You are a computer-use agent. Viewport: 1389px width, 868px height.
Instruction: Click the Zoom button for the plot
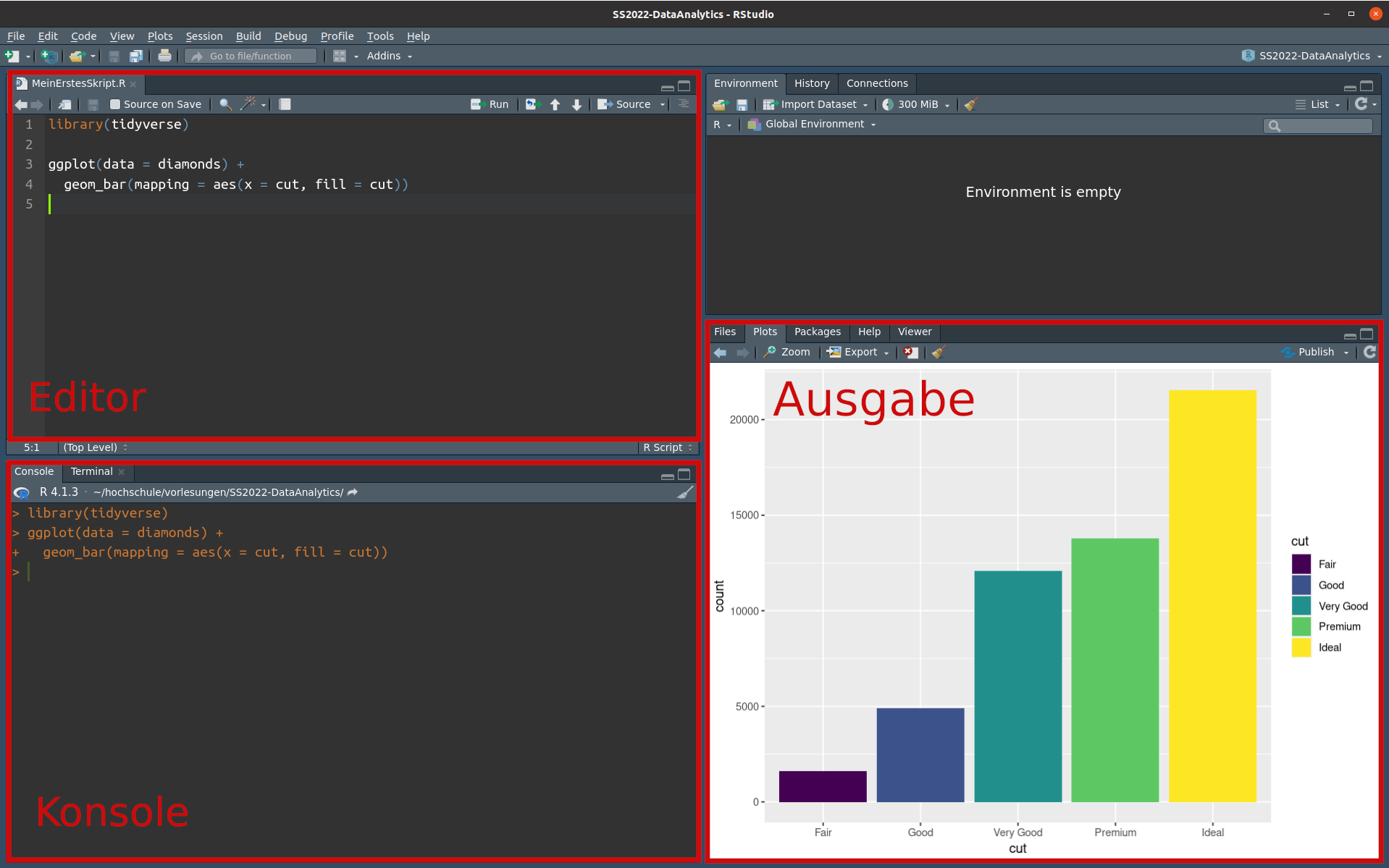click(x=787, y=353)
